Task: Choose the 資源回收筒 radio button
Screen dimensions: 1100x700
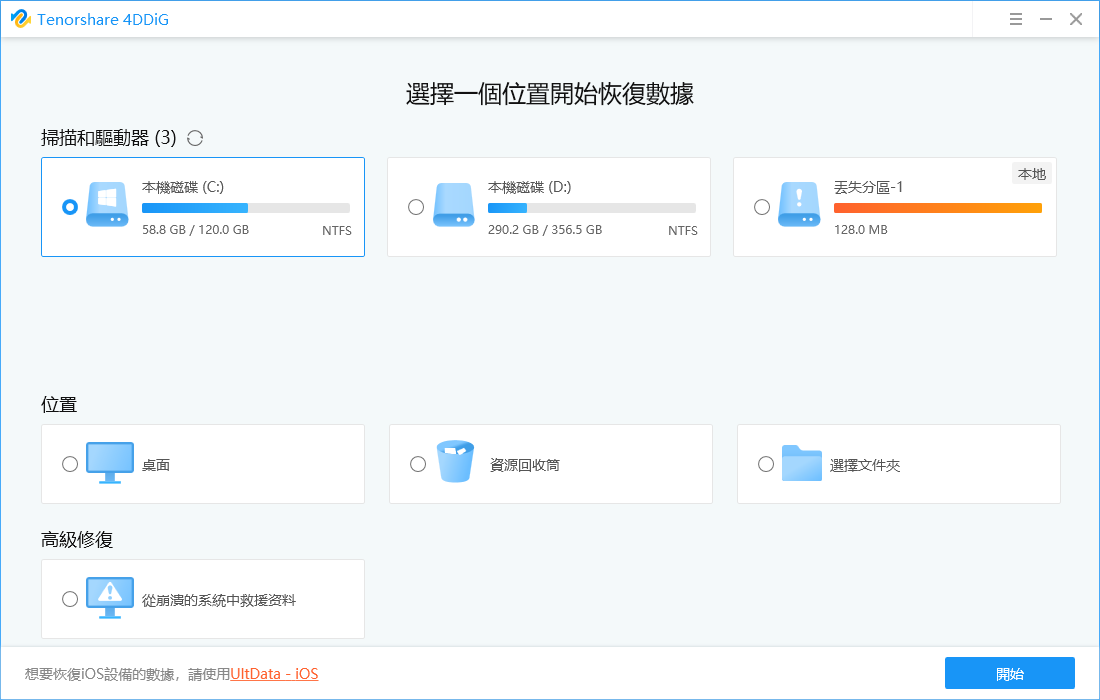Action: (x=418, y=464)
